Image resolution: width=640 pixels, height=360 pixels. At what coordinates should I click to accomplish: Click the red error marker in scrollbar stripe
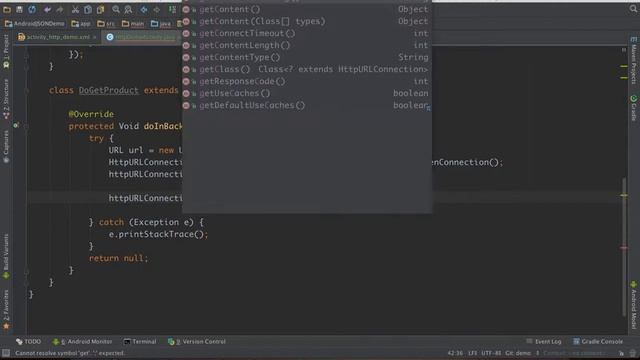pos(624,248)
